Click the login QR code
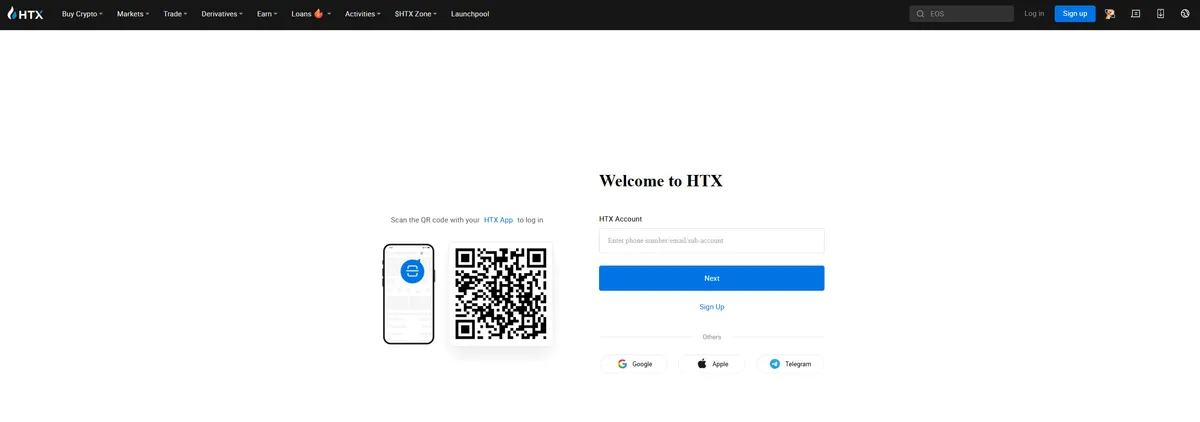This screenshot has height=422, width=1200. click(x=501, y=293)
